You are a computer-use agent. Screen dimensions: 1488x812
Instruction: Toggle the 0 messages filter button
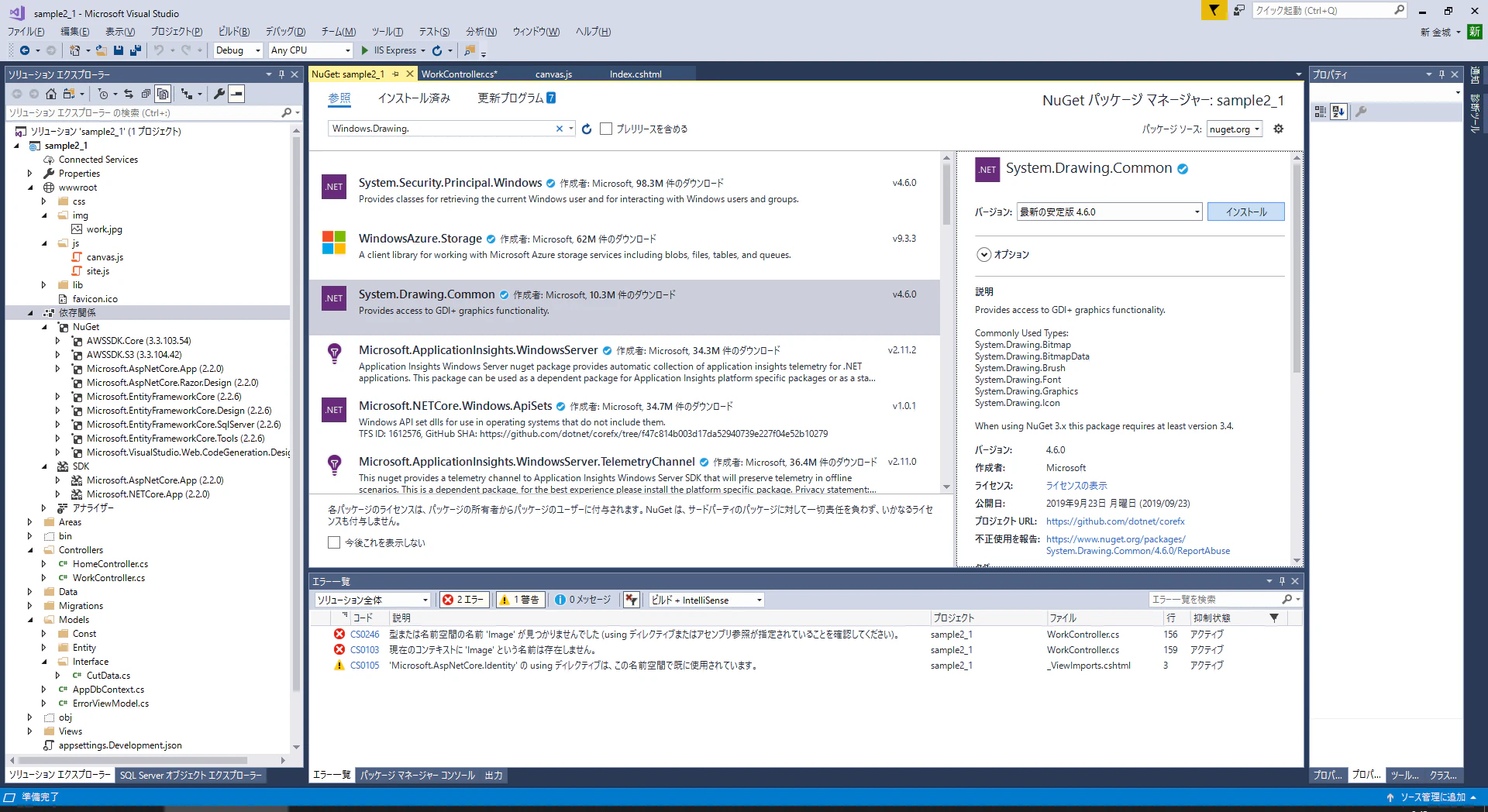[x=582, y=600]
